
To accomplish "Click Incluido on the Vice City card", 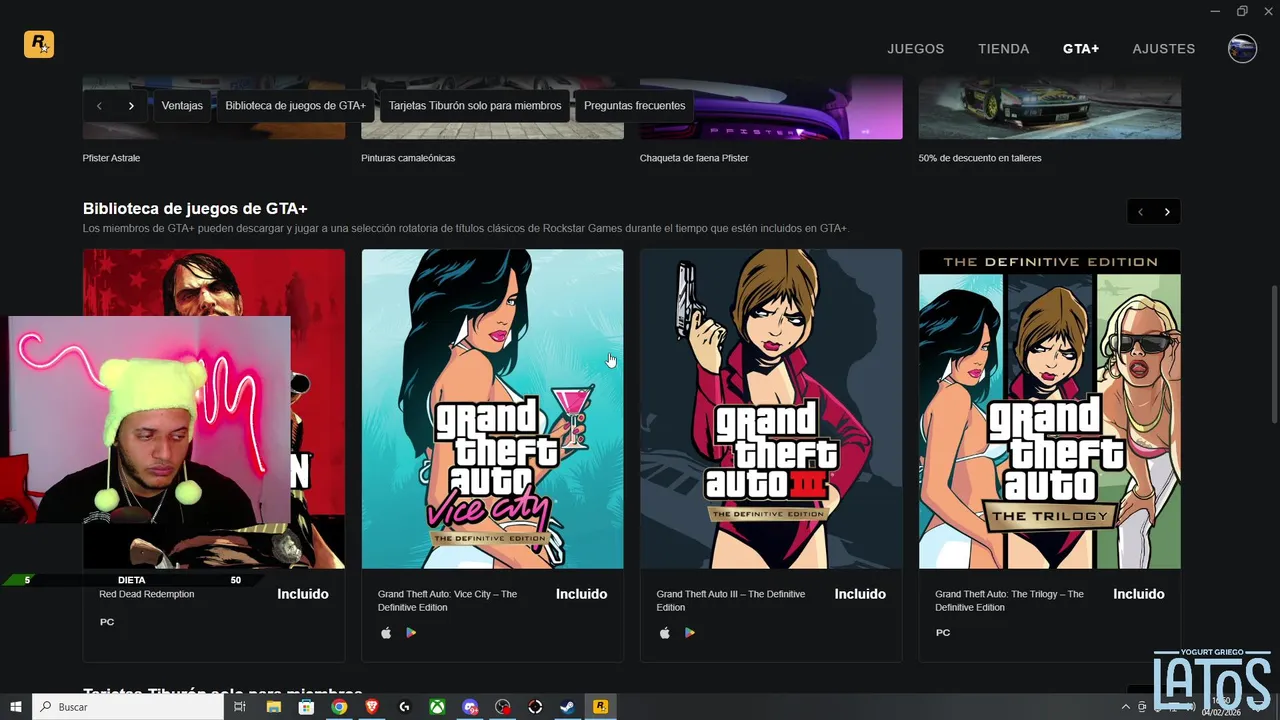I will pos(582,594).
